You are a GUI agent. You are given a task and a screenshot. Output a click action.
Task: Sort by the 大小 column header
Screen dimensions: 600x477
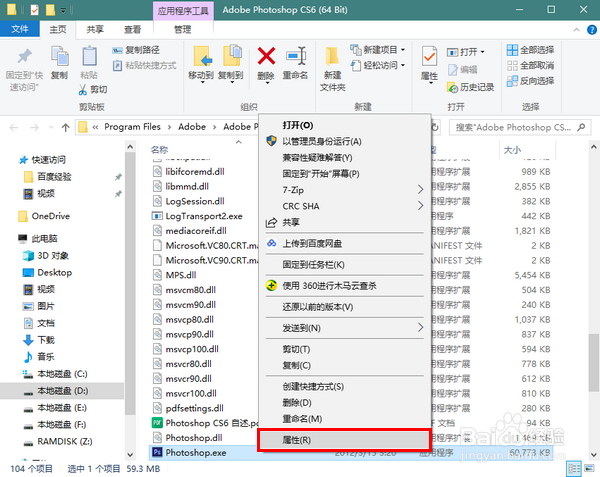512,150
